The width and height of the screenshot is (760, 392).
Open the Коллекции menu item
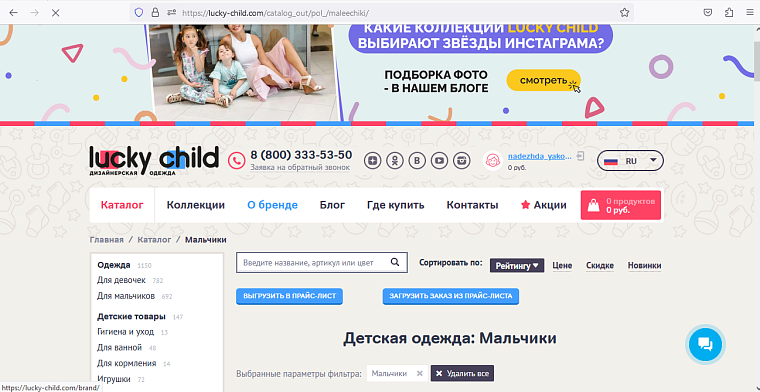tap(196, 205)
